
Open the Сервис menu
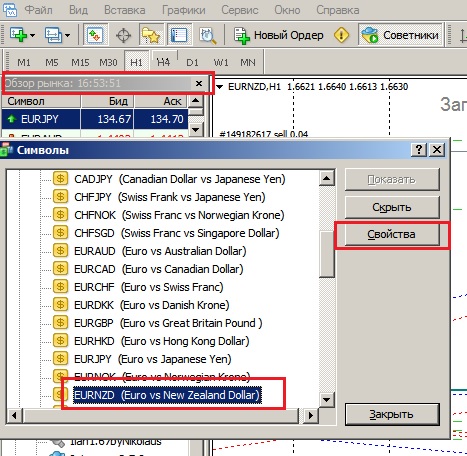click(x=240, y=10)
